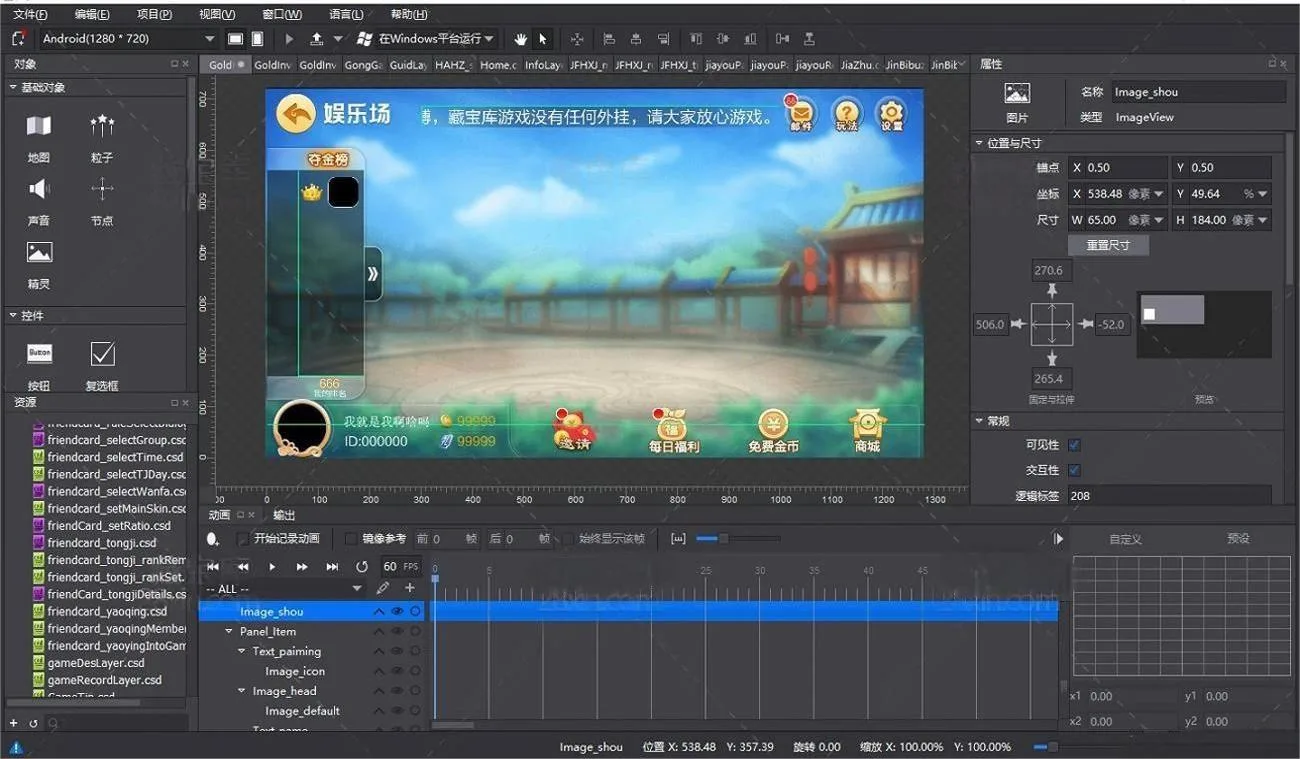Select friendcard_yaoqing.csd in resources list
1300x759 pixels.
tap(107, 611)
